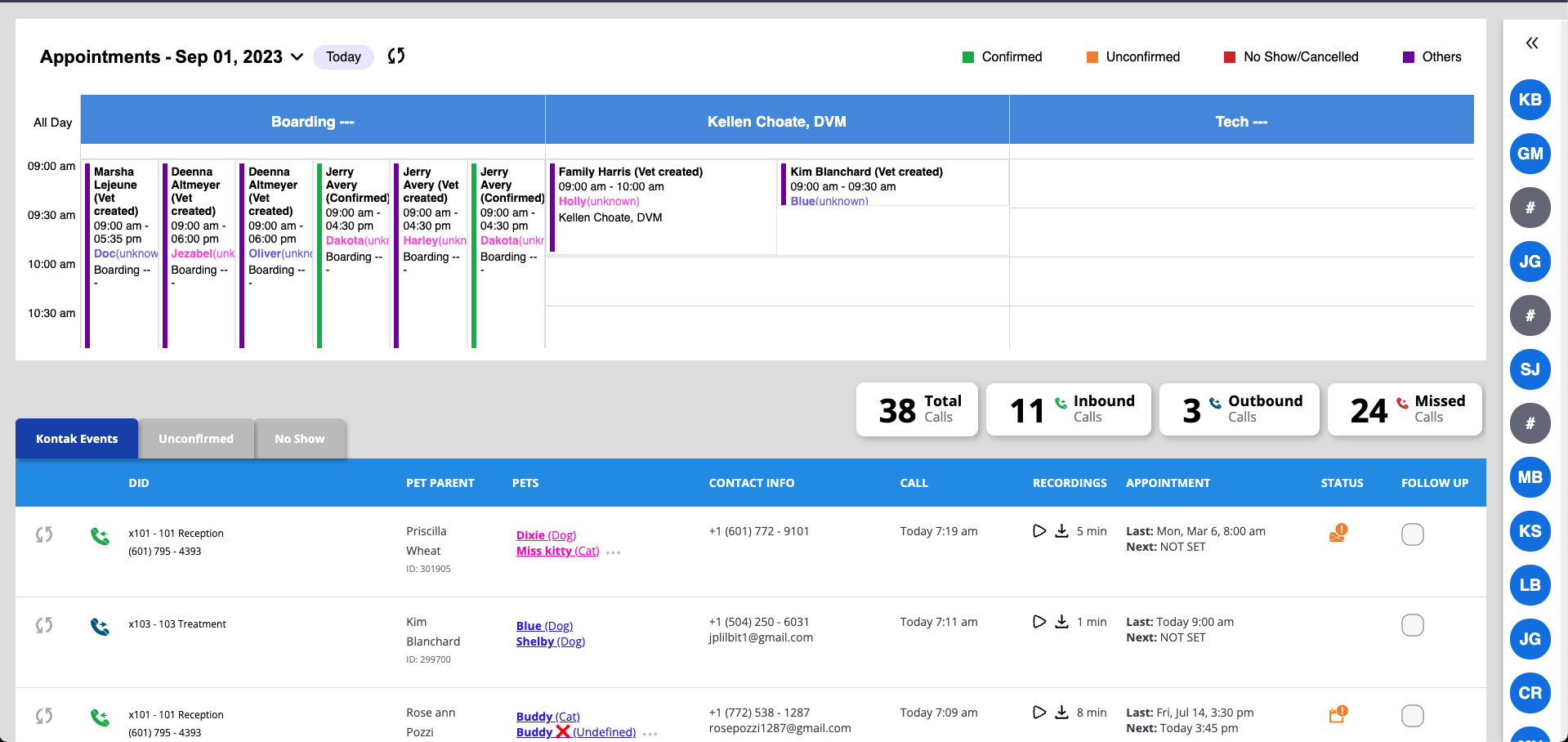Open the No Show tab
The image size is (1568, 742).
point(299,439)
